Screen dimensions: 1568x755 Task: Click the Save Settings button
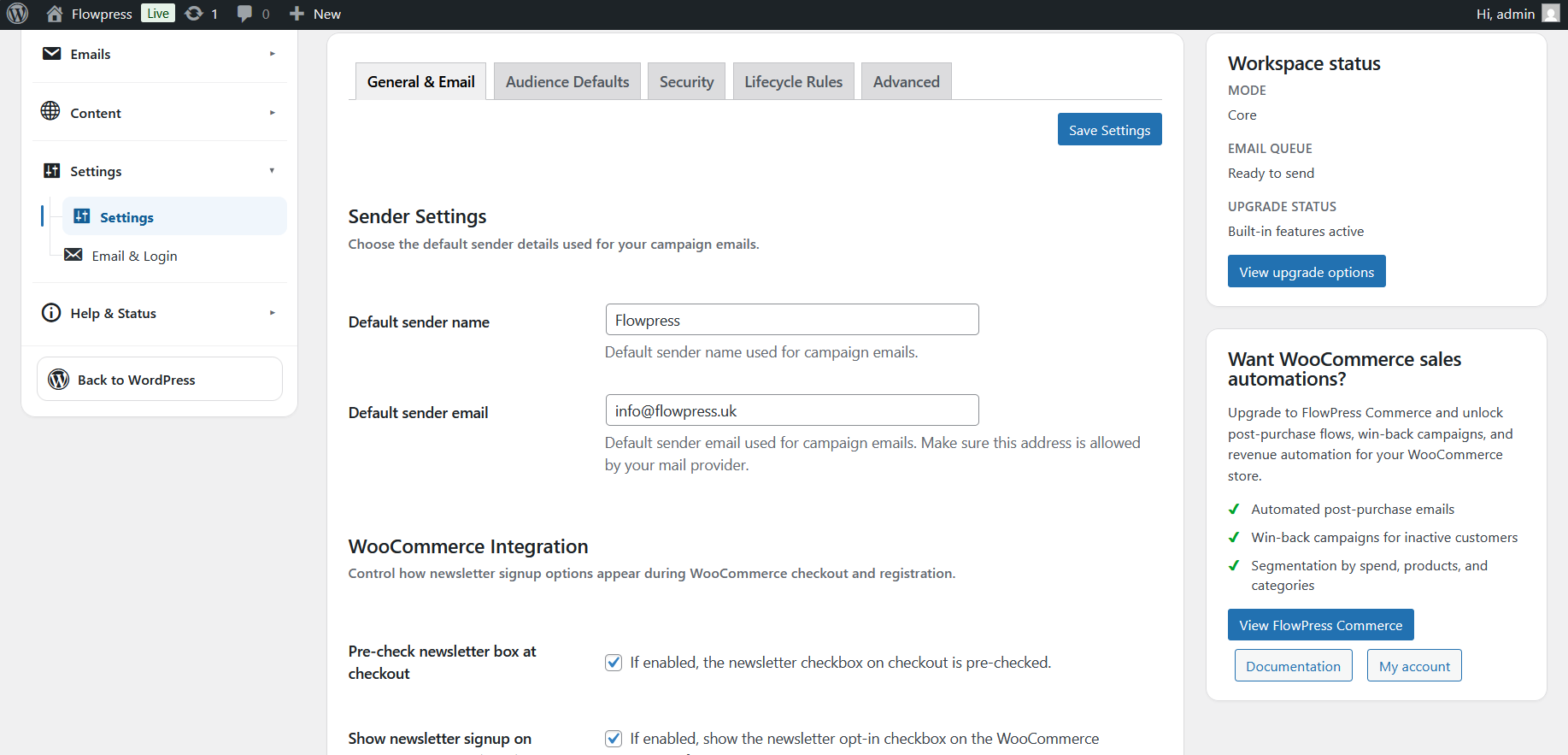click(x=1109, y=129)
